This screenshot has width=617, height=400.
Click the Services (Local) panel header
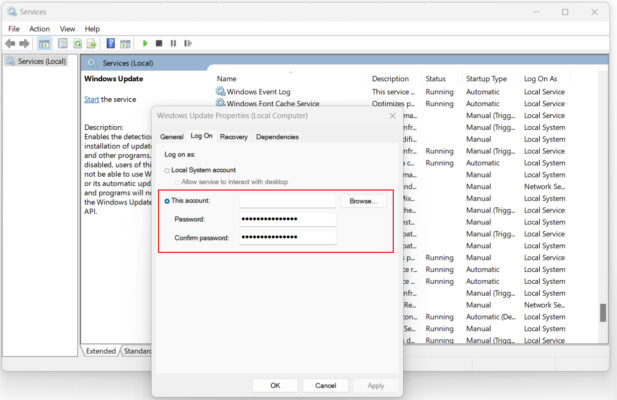coord(127,63)
